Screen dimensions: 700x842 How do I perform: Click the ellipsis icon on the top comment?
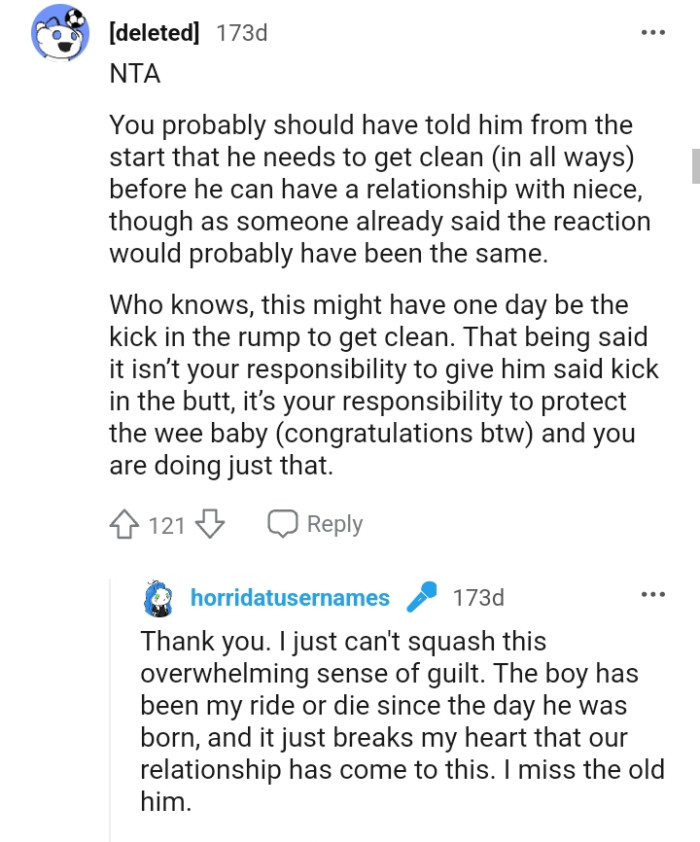click(652, 33)
